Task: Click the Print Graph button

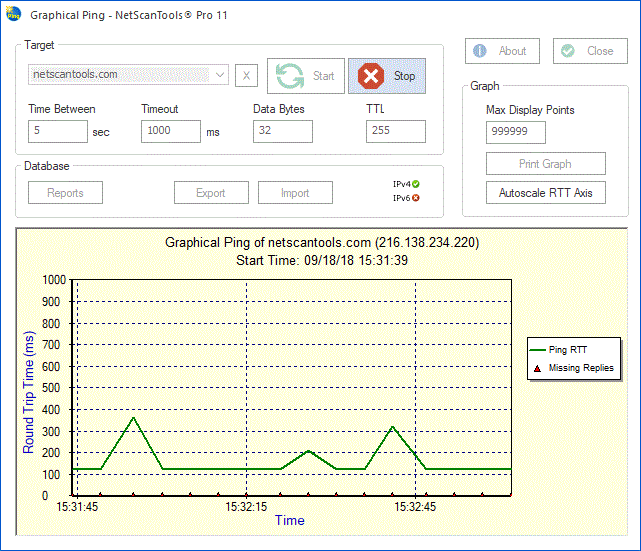Action: coord(545,164)
